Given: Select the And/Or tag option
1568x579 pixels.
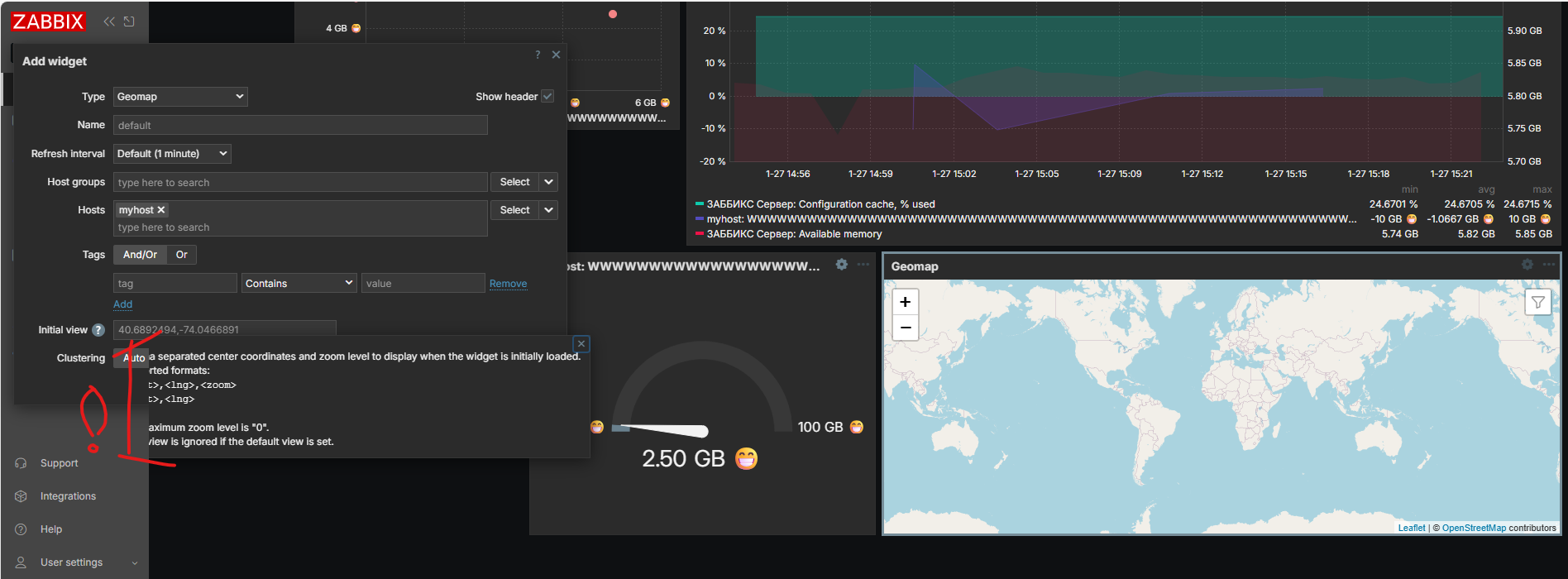Looking at the screenshot, I should tap(140, 255).
